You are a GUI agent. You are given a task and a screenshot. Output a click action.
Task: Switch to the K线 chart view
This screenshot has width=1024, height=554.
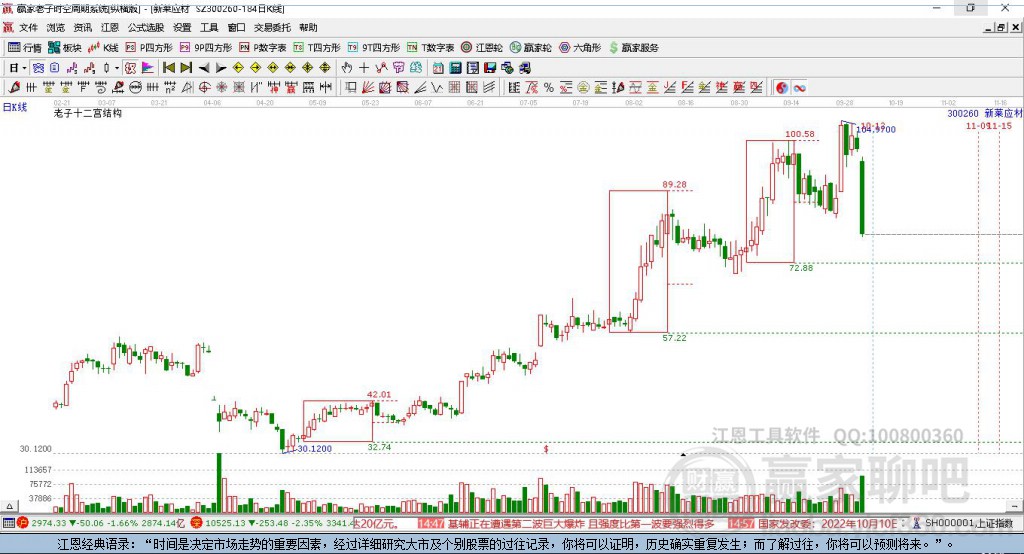point(103,48)
